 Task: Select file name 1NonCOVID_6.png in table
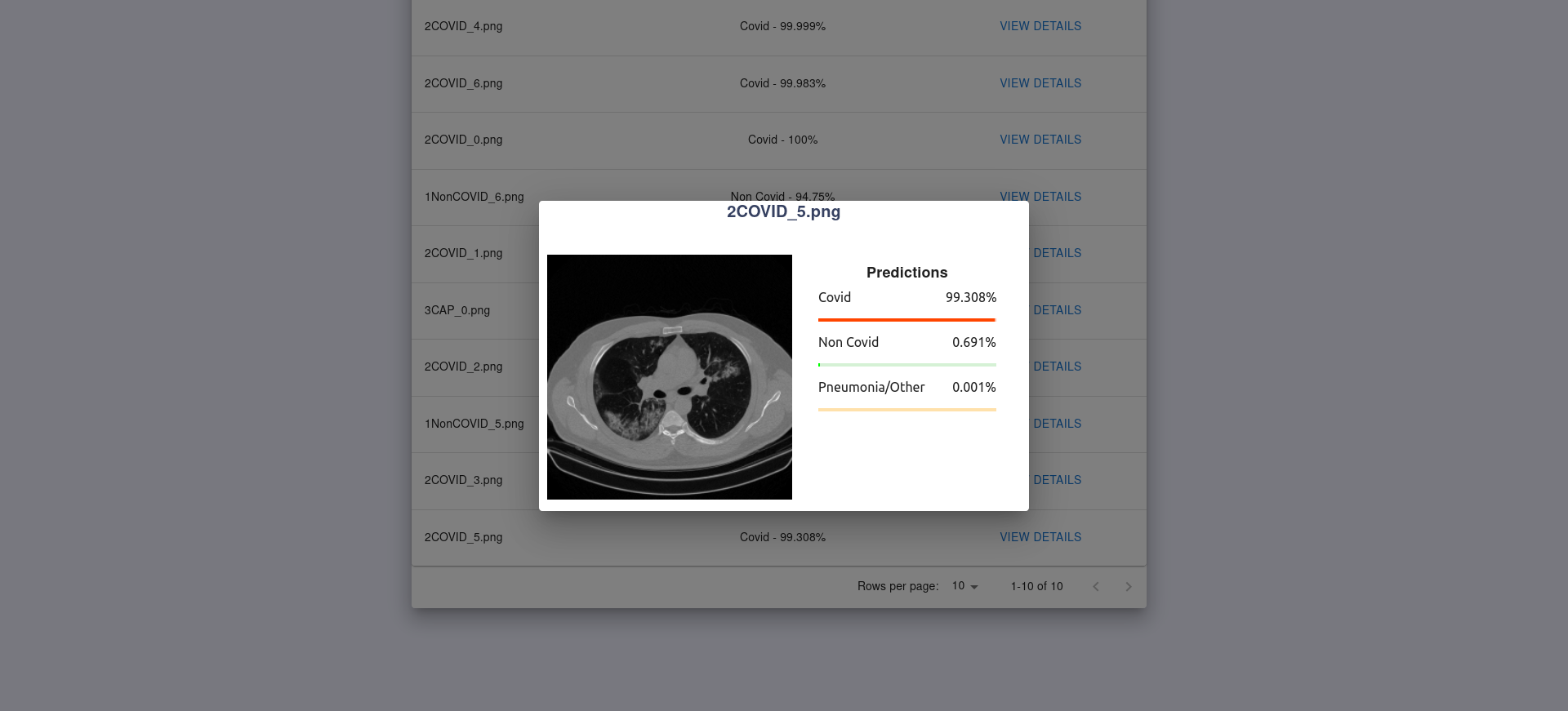point(474,197)
